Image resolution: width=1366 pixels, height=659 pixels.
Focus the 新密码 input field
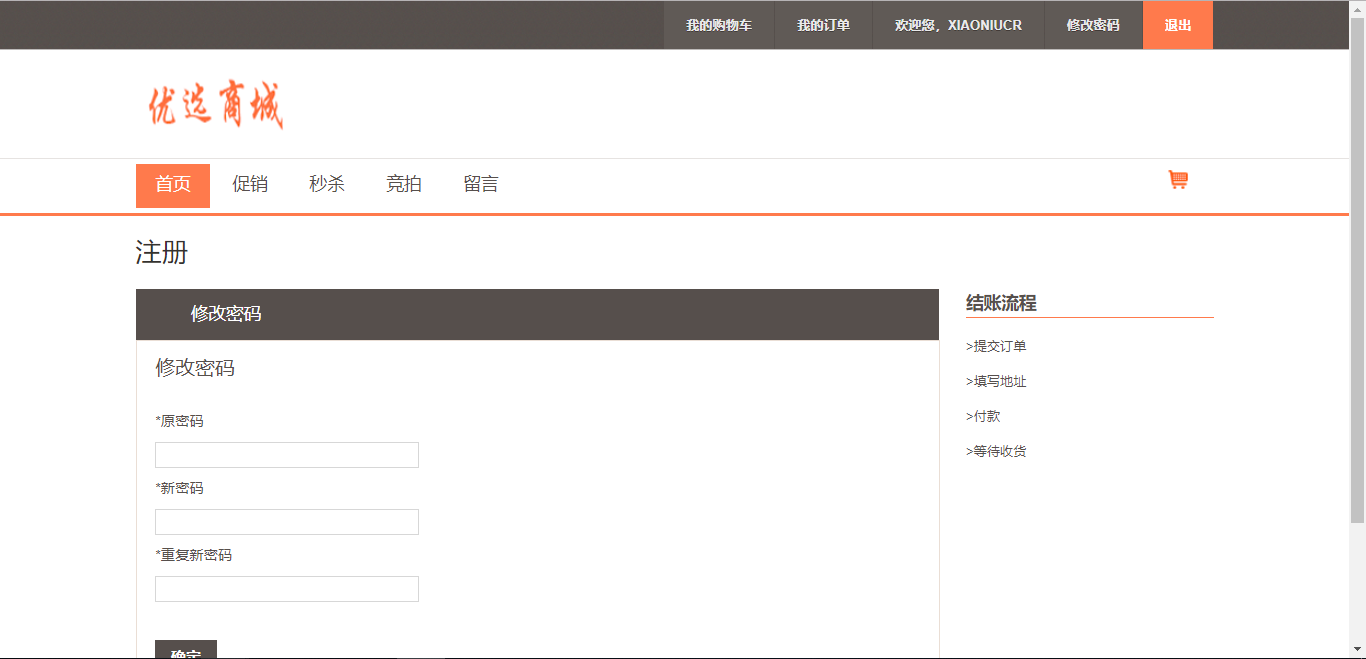287,522
